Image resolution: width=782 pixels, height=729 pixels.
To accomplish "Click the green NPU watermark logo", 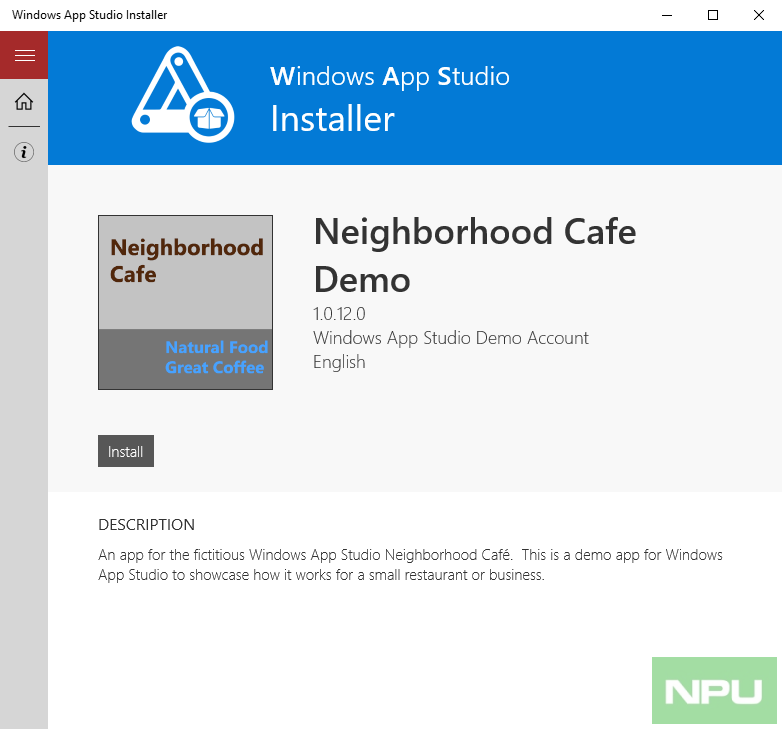I will [714, 690].
